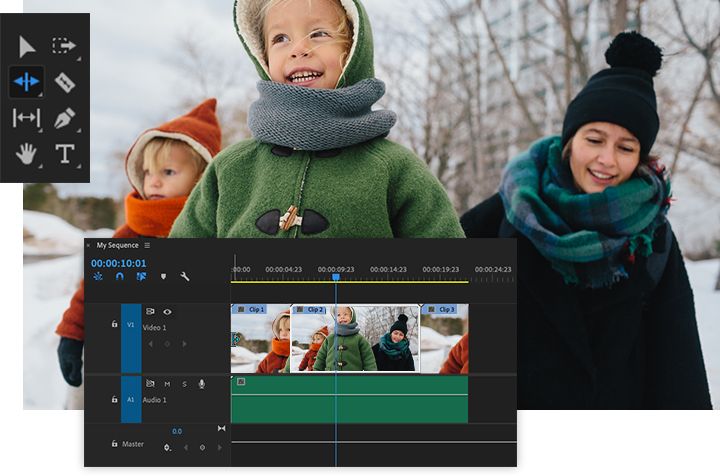This screenshot has width=720, height=476.
Task: Start voice-over record on Audio 1
Action: click(202, 384)
